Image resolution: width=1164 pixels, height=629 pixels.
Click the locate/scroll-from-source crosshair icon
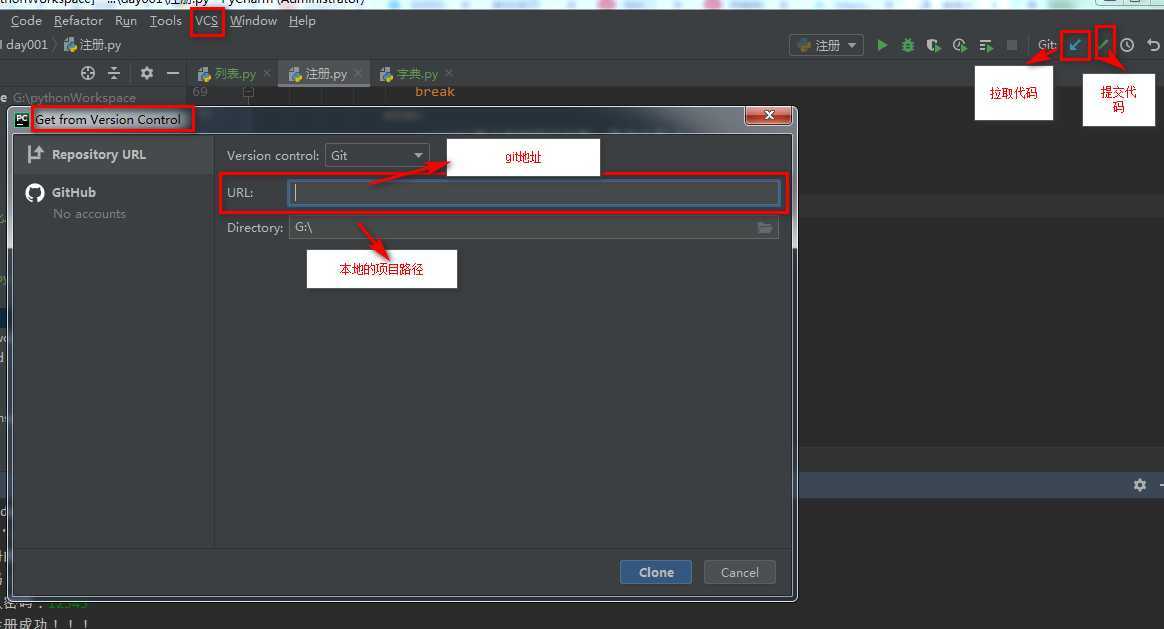[88, 73]
